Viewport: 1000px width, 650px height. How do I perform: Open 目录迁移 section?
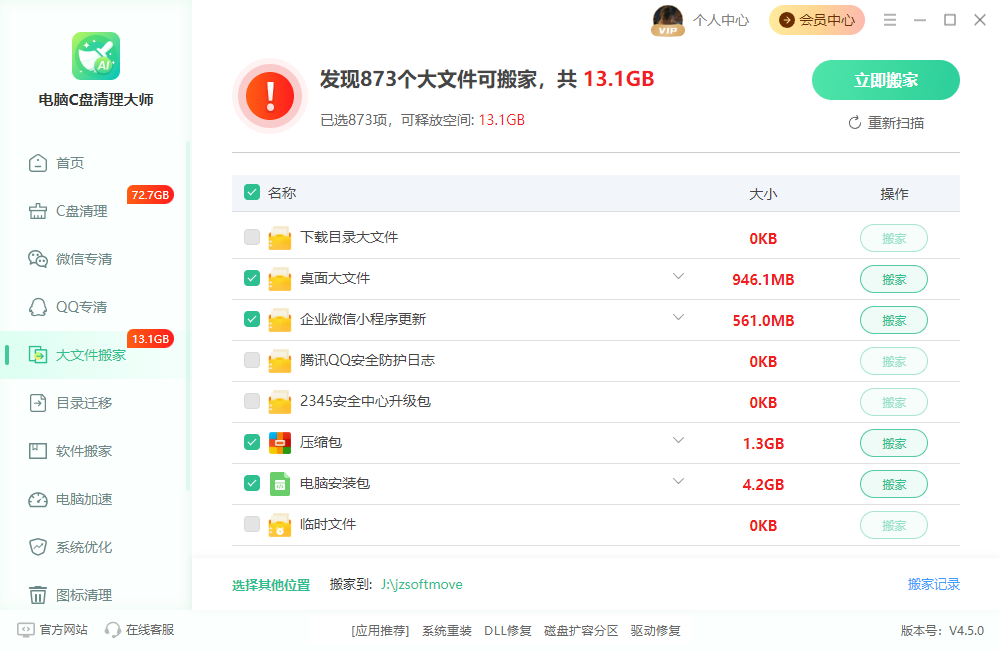pos(84,403)
